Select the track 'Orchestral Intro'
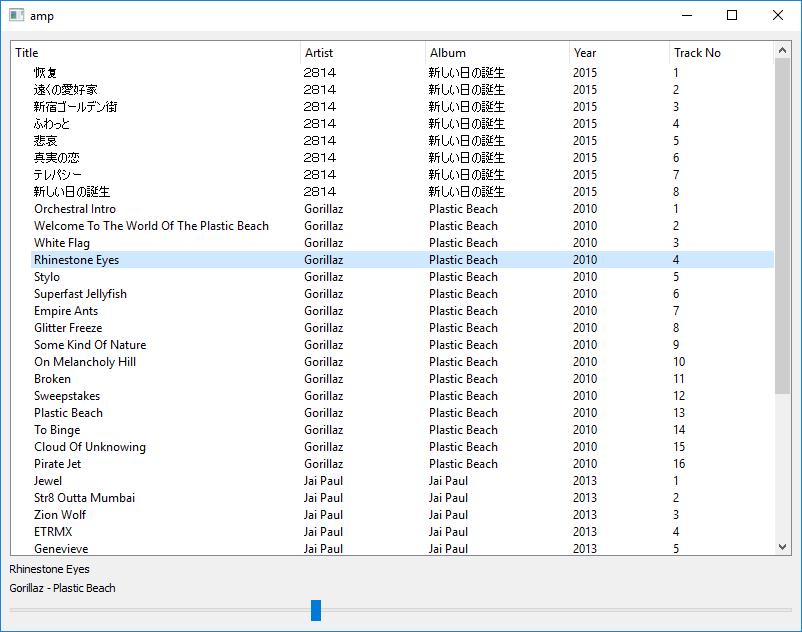The image size is (802, 632). tap(75, 209)
